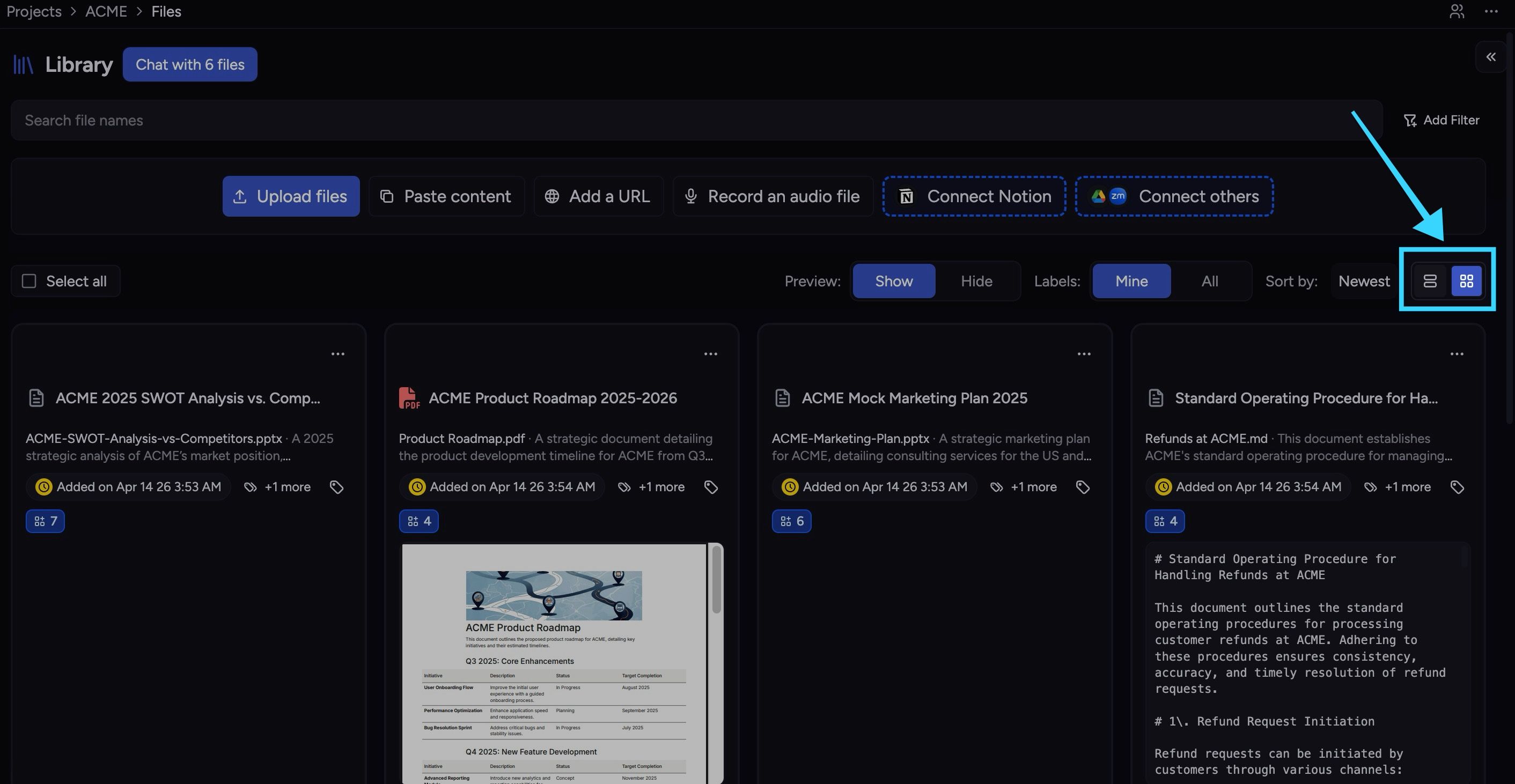Open the 7 chunks badge on SWOT card
1515x784 pixels.
45,521
